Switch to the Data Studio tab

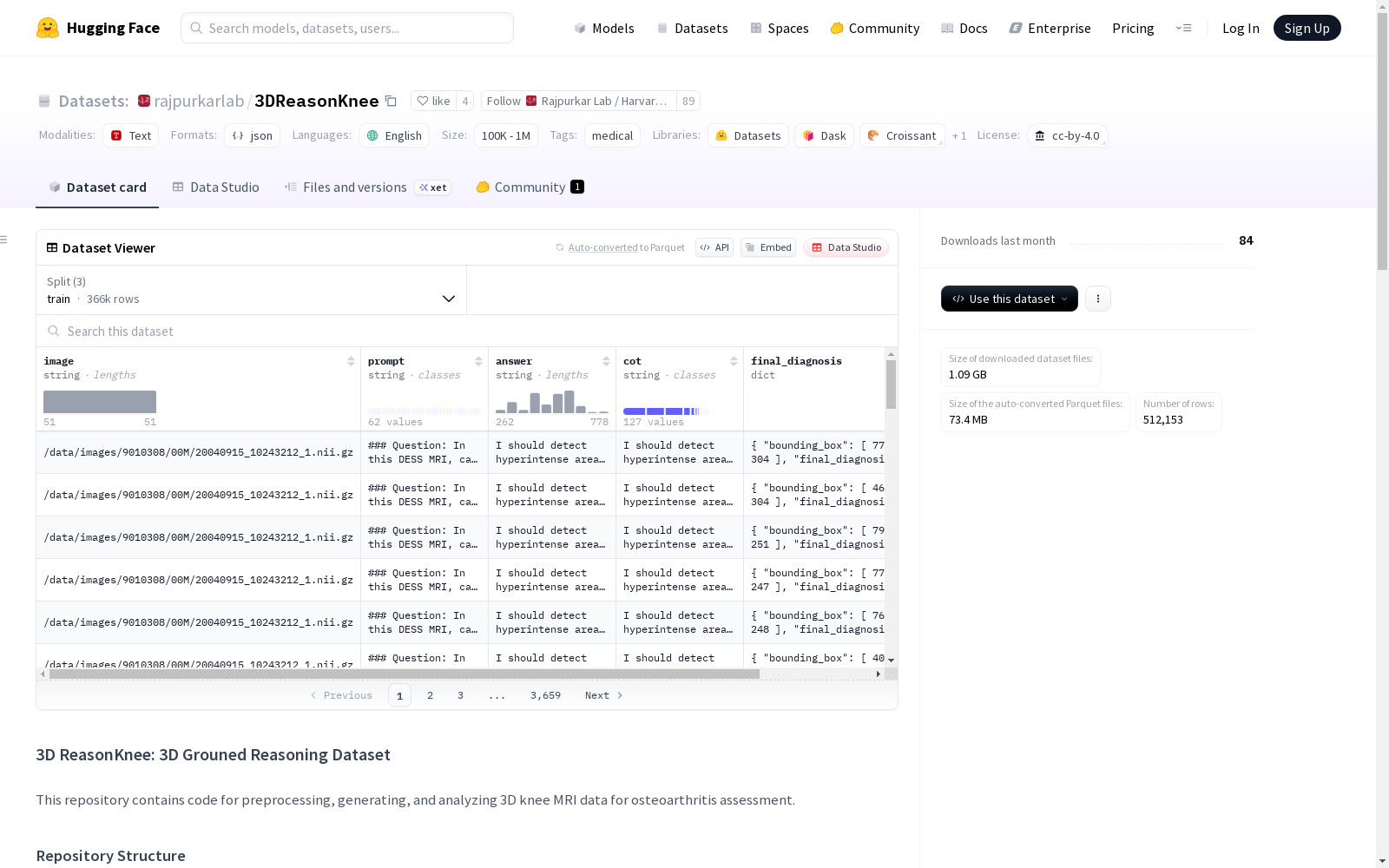pyautogui.click(x=216, y=187)
